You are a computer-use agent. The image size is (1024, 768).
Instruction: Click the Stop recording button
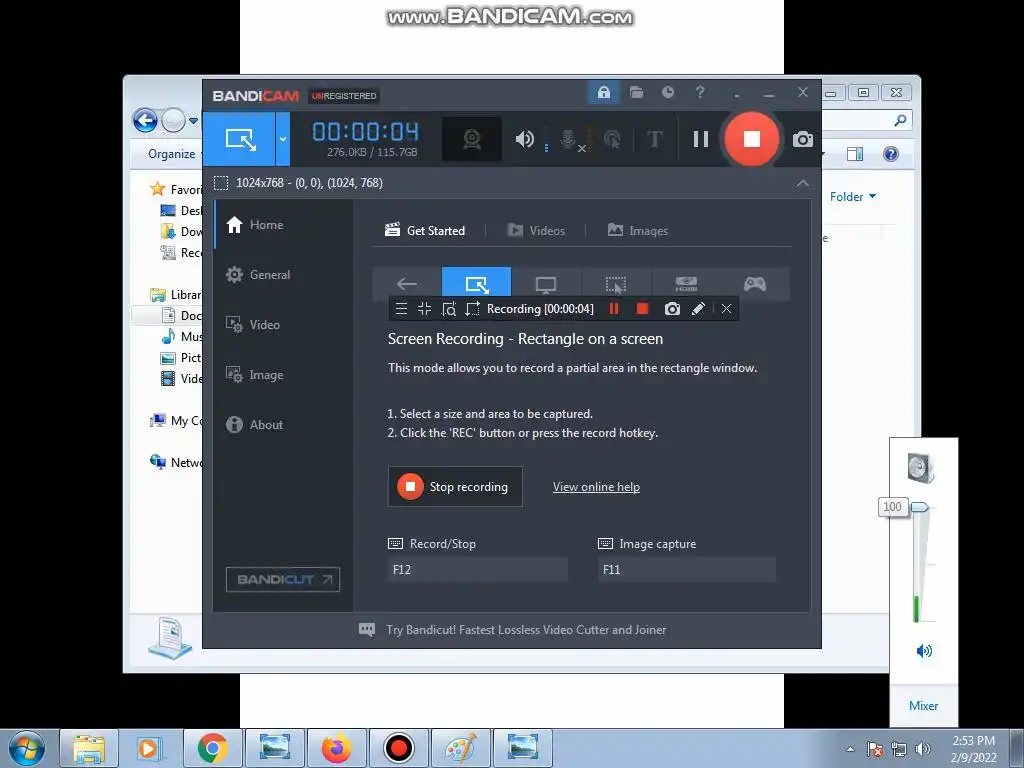[x=455, y=487]
